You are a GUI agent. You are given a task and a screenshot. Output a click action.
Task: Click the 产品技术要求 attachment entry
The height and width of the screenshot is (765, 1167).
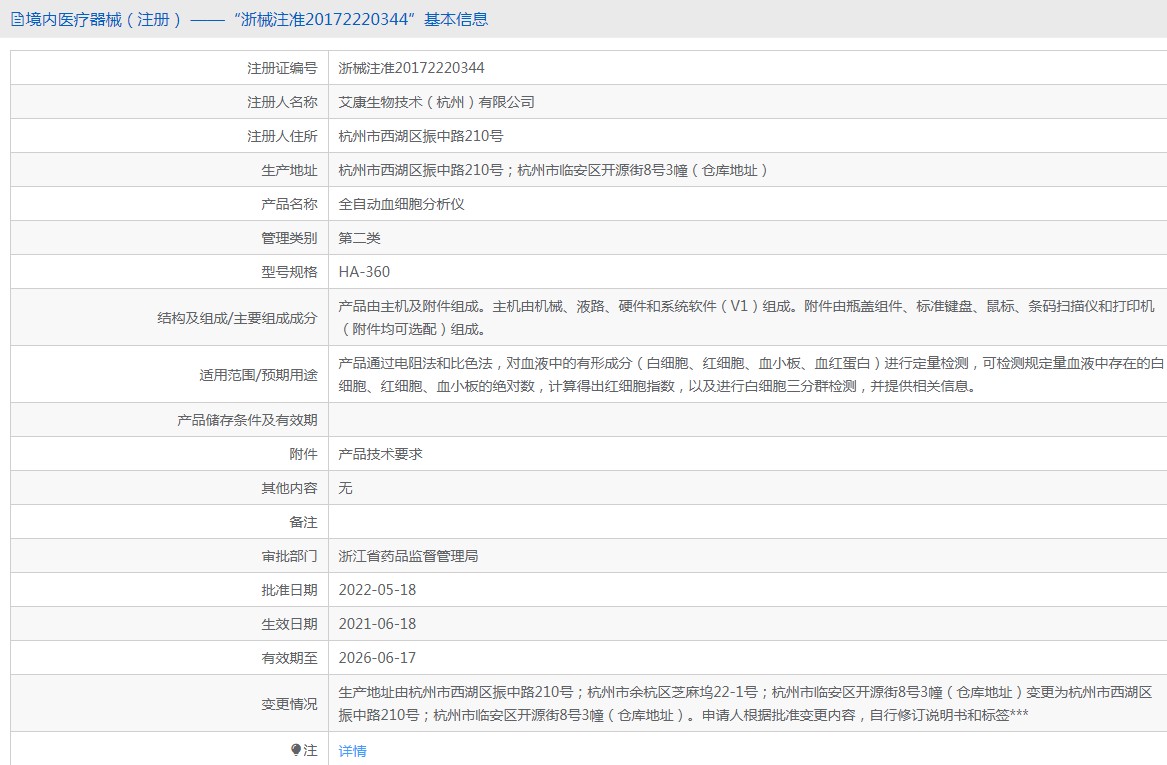point(381,454)
